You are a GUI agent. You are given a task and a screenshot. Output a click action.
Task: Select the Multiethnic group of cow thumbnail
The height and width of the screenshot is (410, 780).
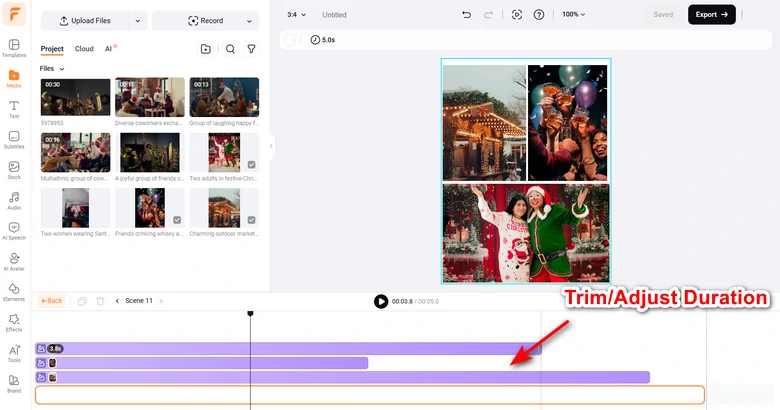[x=76, y=153]
